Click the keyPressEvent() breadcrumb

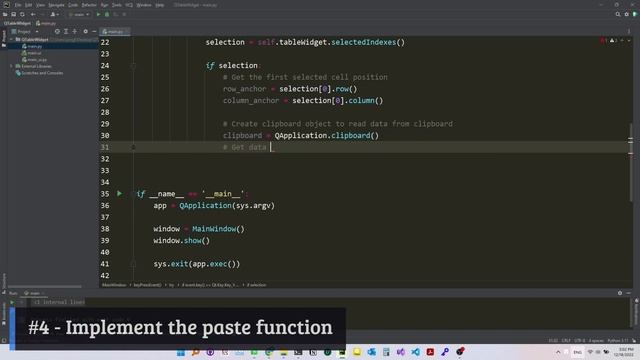tap(147, 285)
